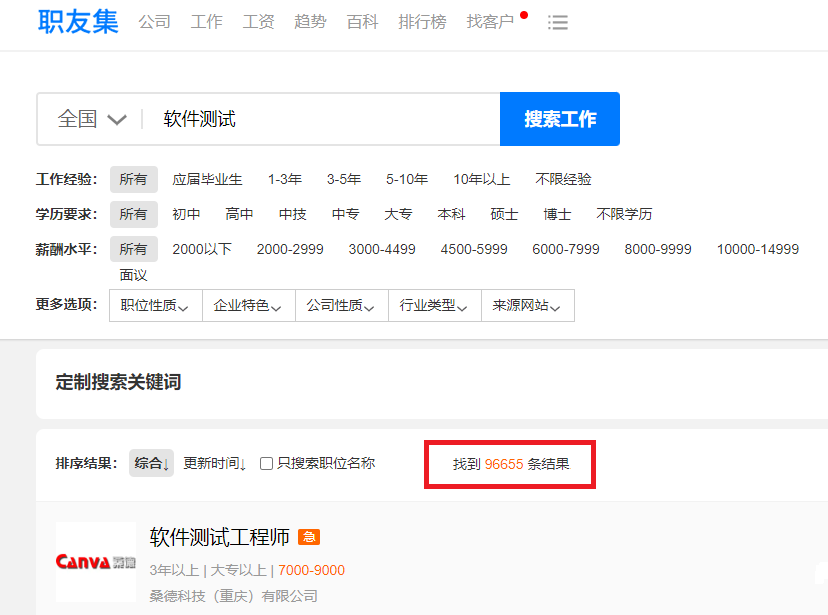
Task: Select 所有 for 学历要求
Action: tap(134, 214)
